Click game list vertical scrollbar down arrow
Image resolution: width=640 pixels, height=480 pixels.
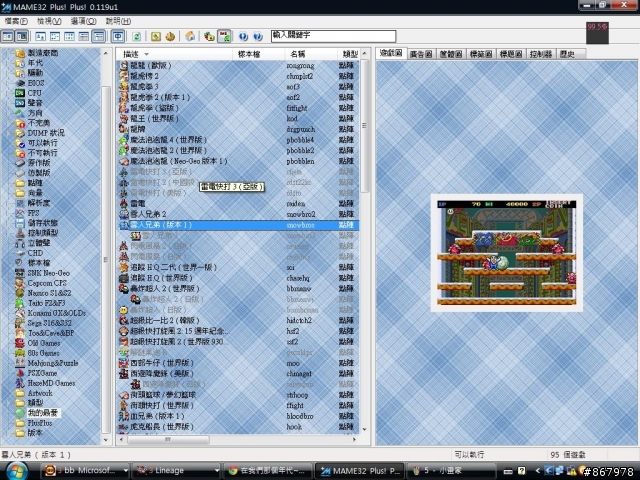tap(364, 429)
